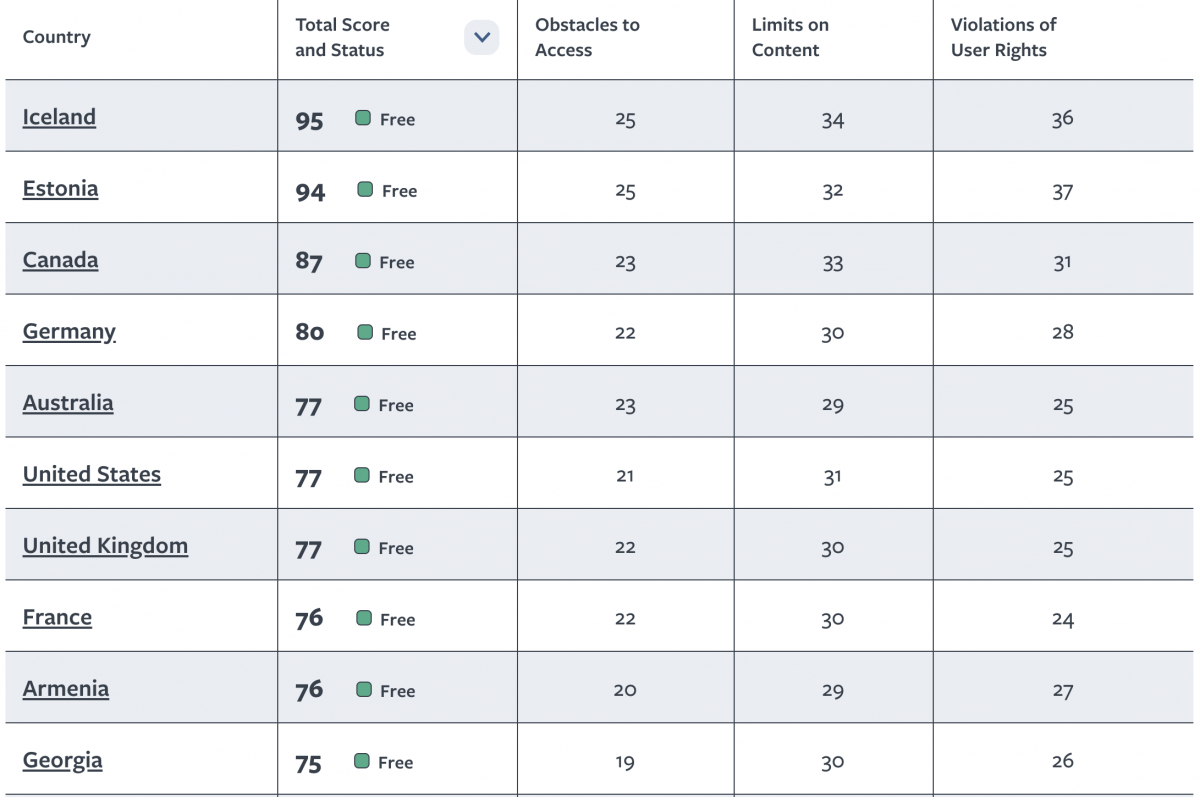The image size is (1200, 797).
Task: Click the Obstacles to Access column header
Action: point(587,38)
